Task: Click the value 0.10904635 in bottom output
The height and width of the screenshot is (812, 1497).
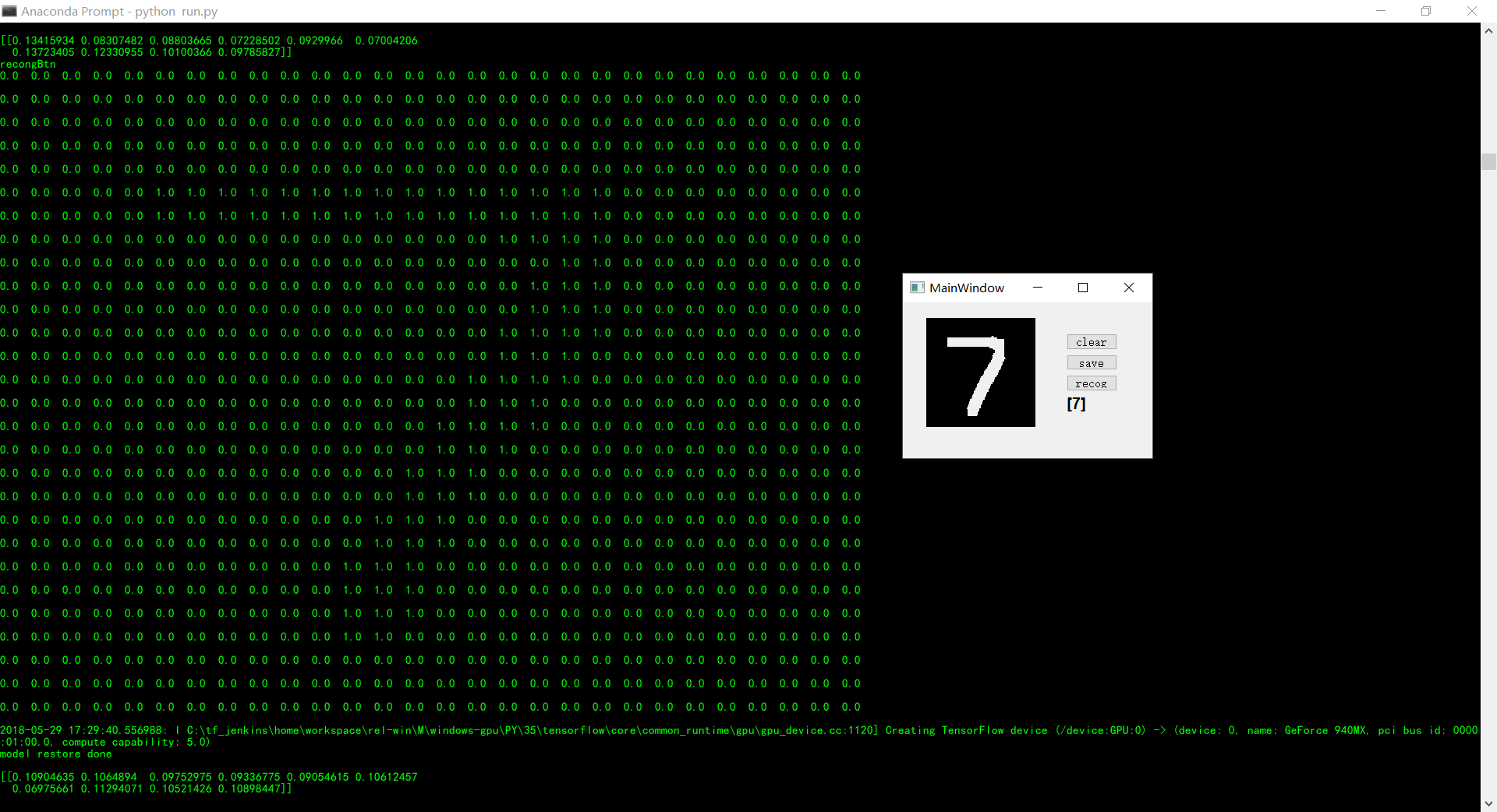Action: tap(43, 777)
